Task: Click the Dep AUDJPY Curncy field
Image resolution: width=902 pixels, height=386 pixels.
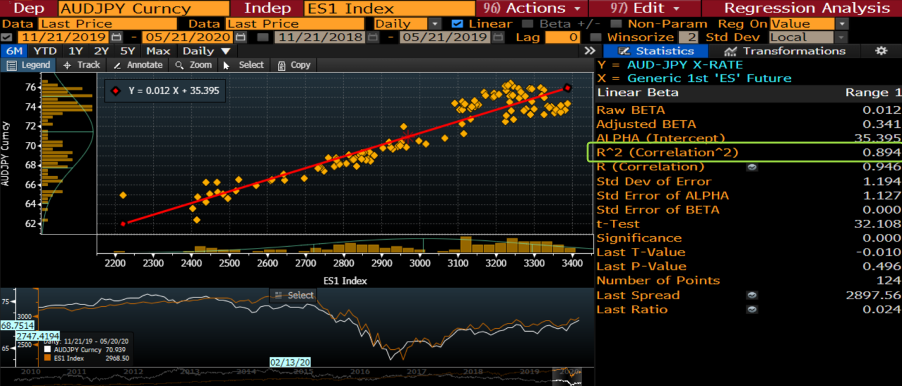Action: click(143, 8)
